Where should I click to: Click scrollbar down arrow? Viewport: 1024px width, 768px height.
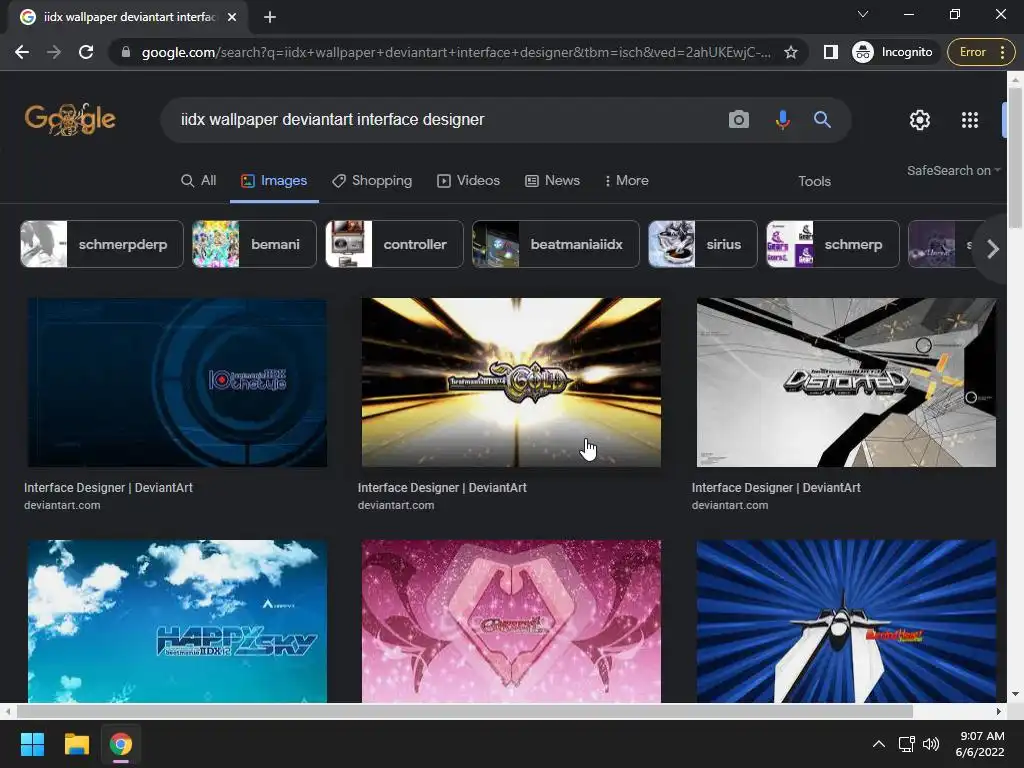pyautogui.click(x=1015, y=695)
